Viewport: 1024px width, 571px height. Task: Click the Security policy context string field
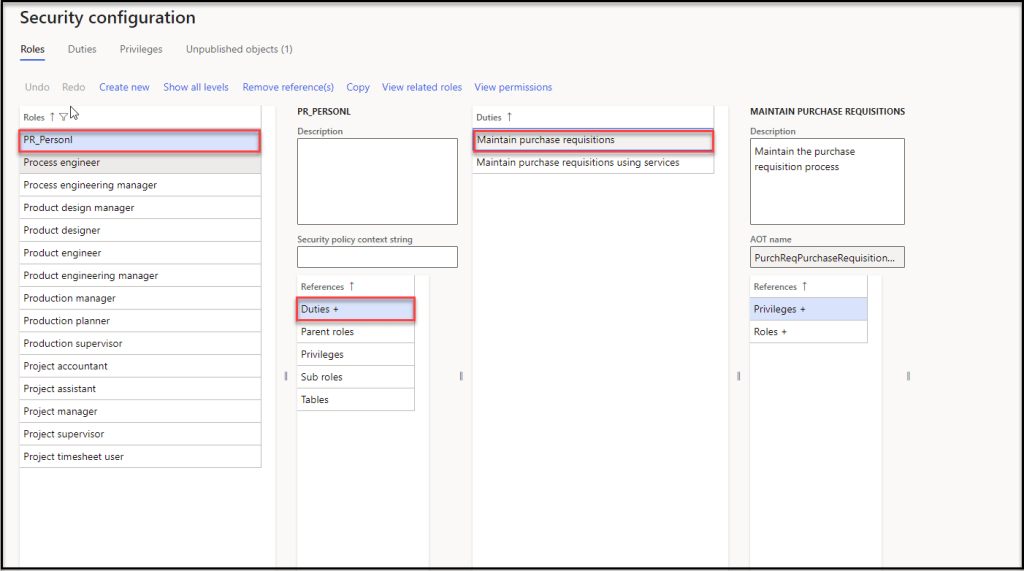[377, 257]
